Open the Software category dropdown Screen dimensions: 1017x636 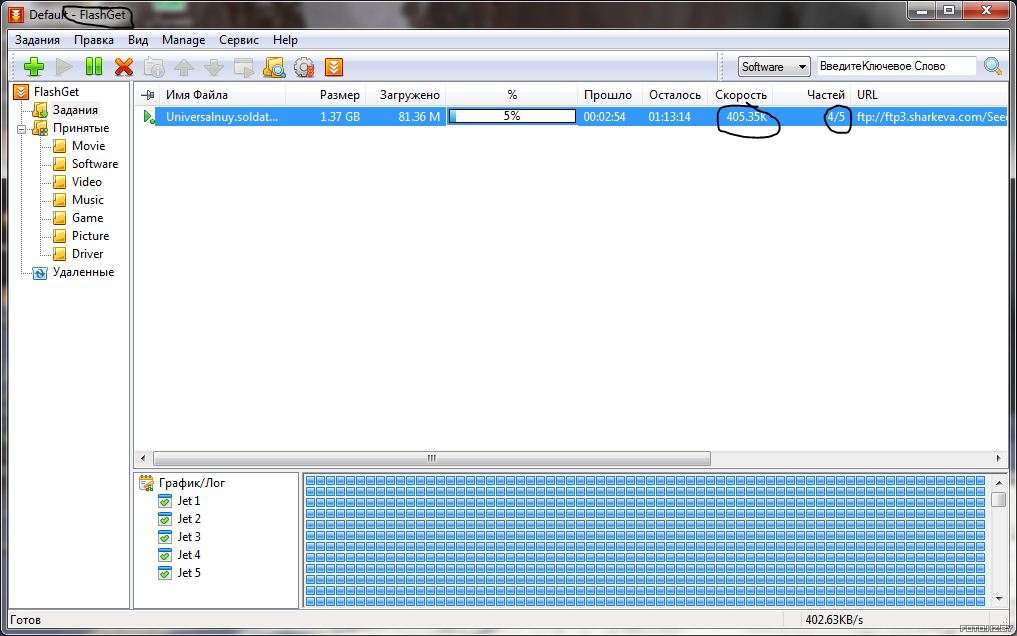[774, 66]
